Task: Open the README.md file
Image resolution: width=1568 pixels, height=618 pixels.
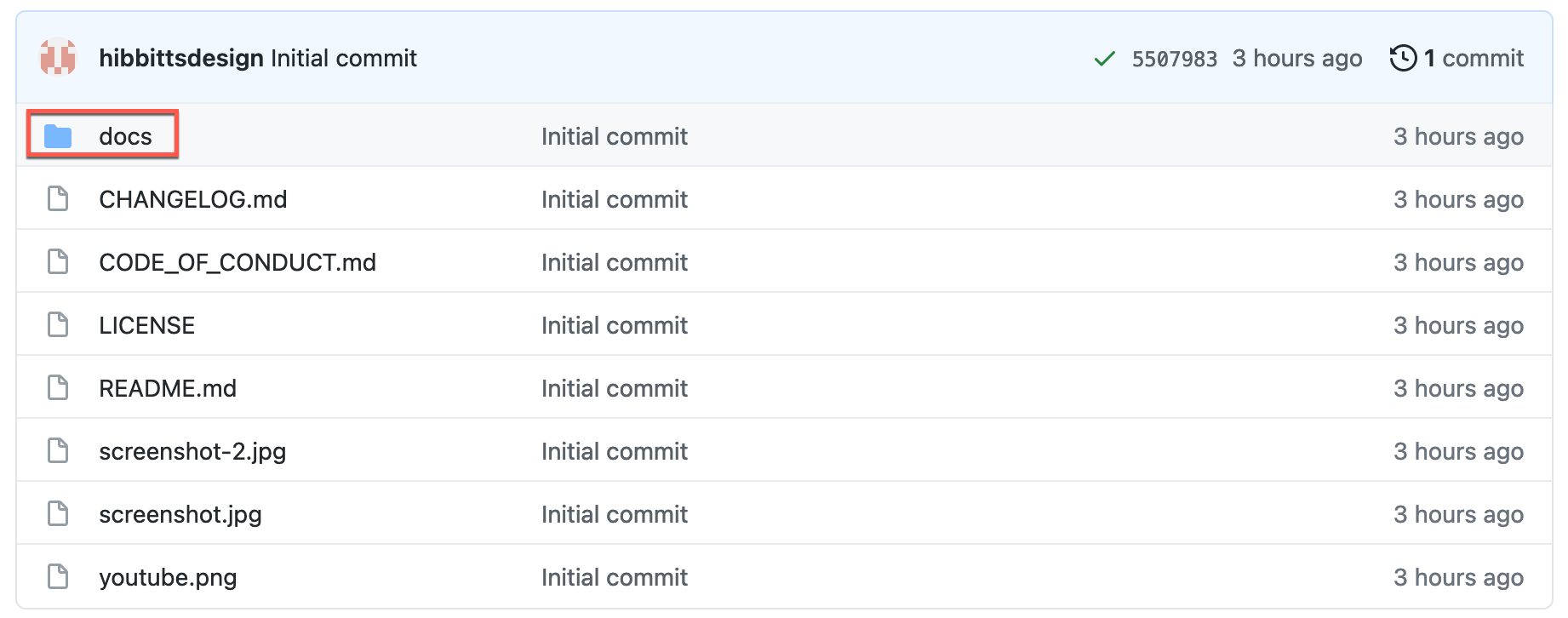Action: [168, 387]
